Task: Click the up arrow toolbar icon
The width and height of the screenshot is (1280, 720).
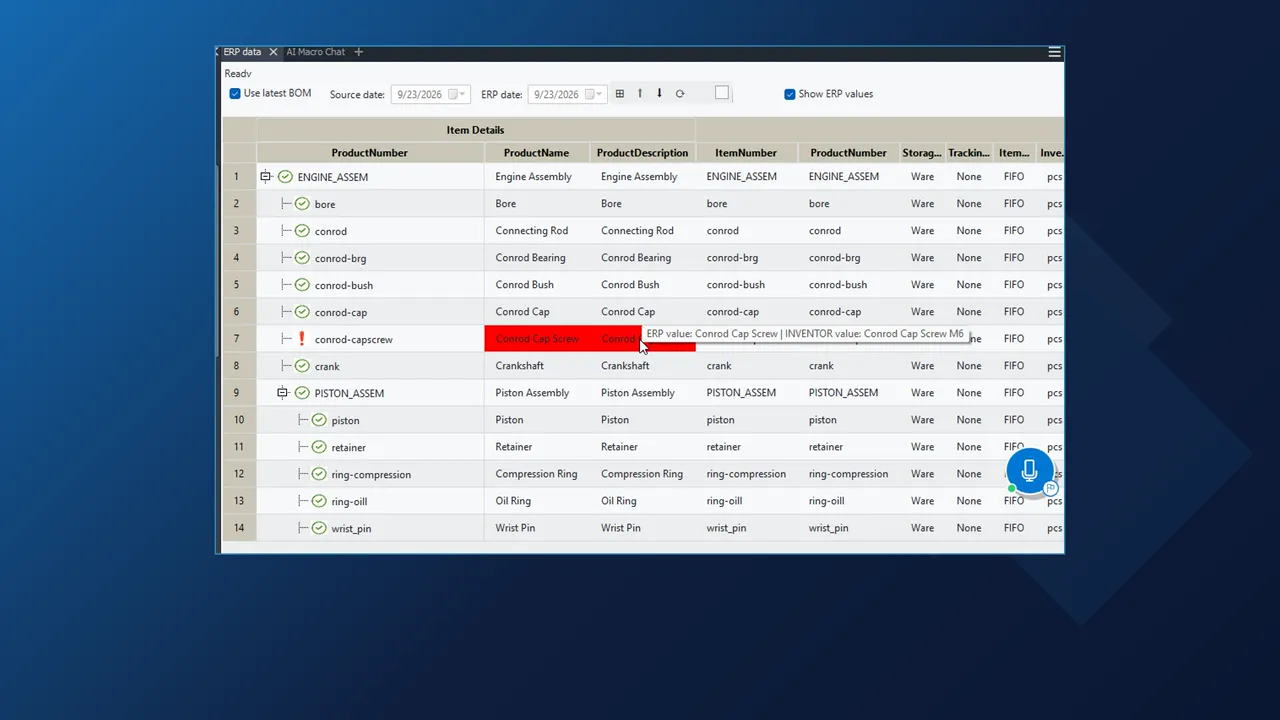Action: tap(640, 94)
